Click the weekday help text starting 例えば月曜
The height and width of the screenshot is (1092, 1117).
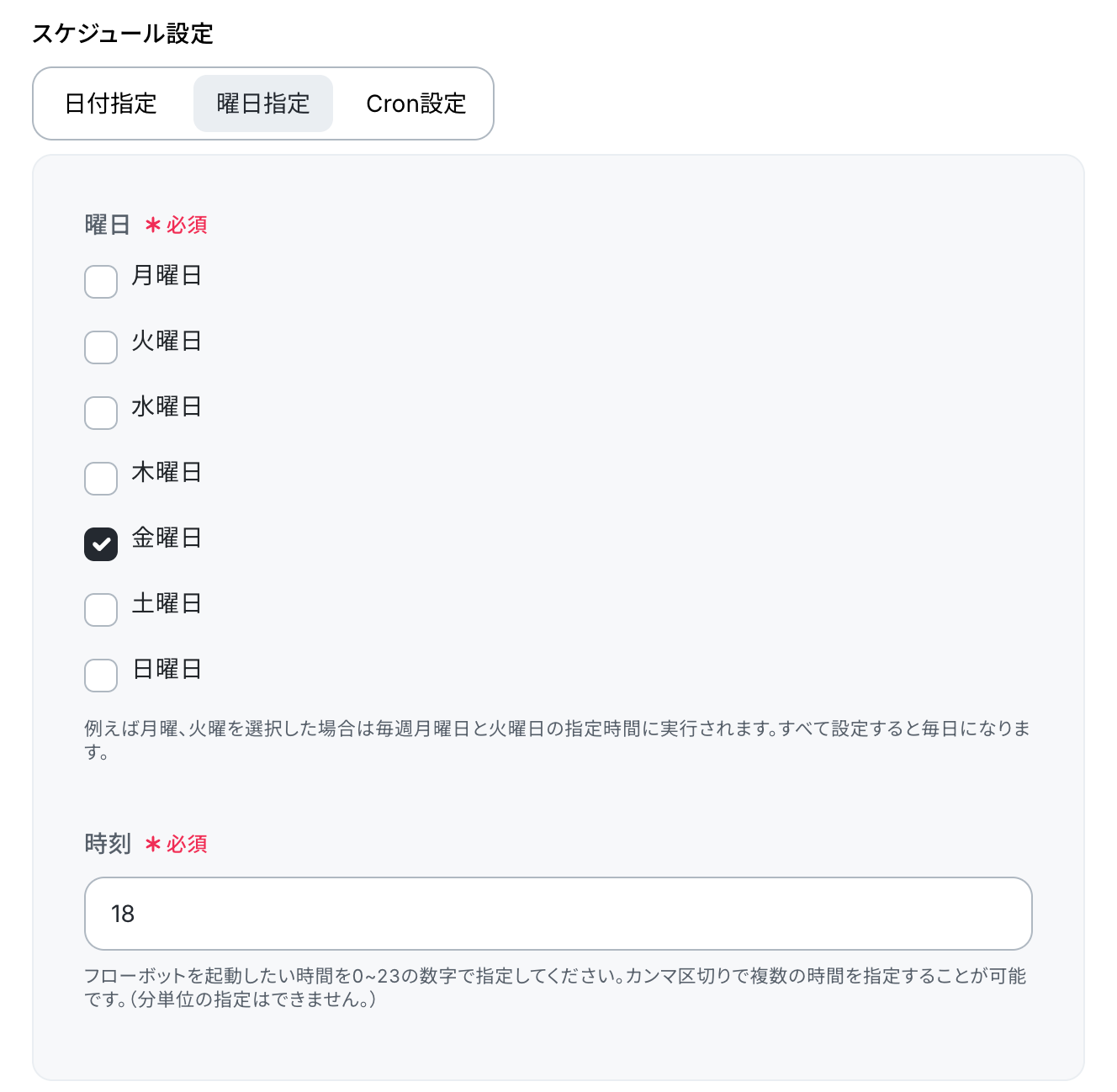557,740
